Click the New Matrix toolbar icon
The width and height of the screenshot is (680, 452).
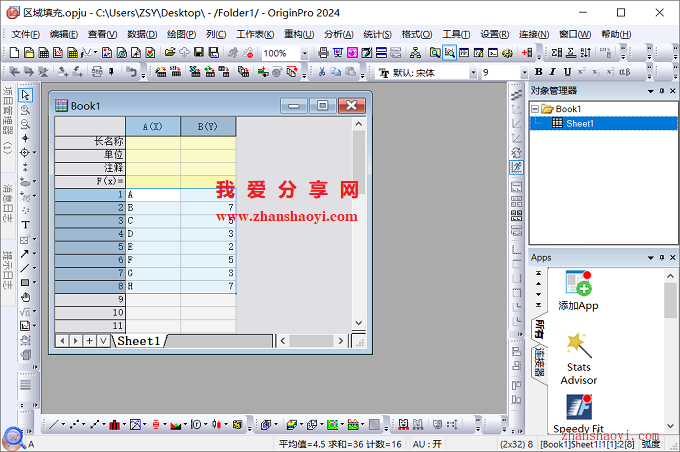72,53
